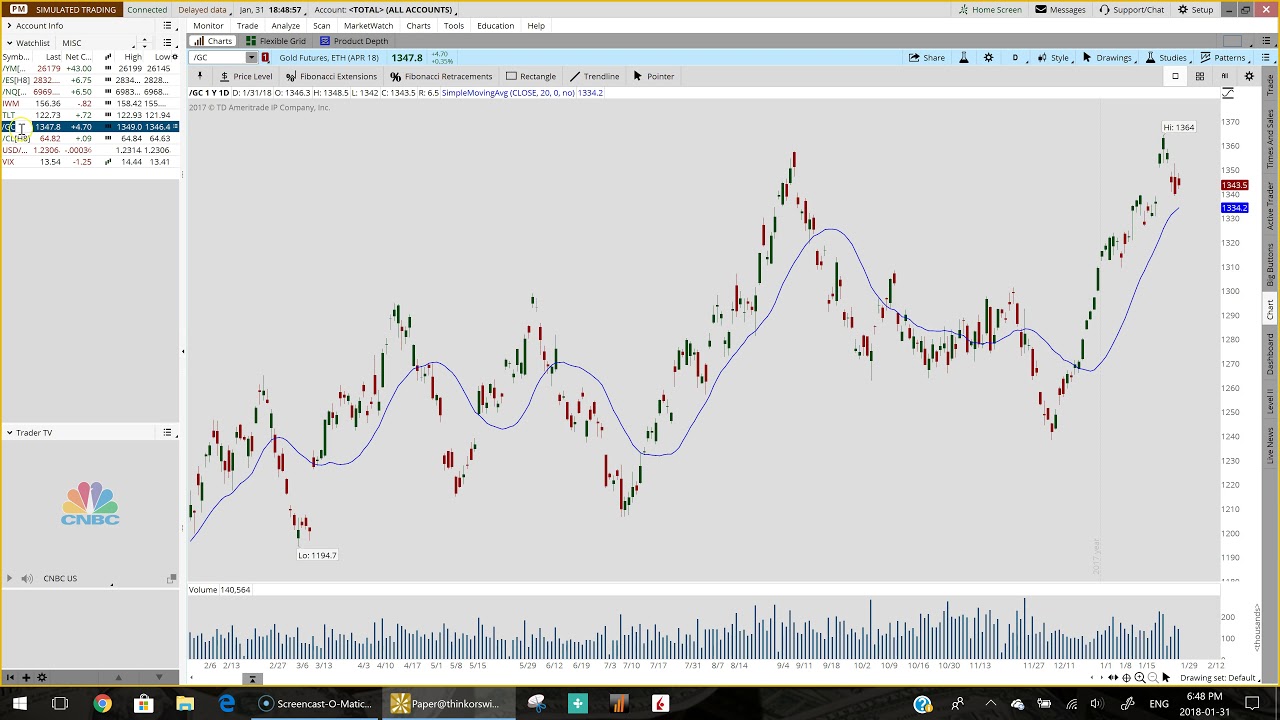Click the flask icon next to Share
1280x720 pixels.
coord(964,58)
